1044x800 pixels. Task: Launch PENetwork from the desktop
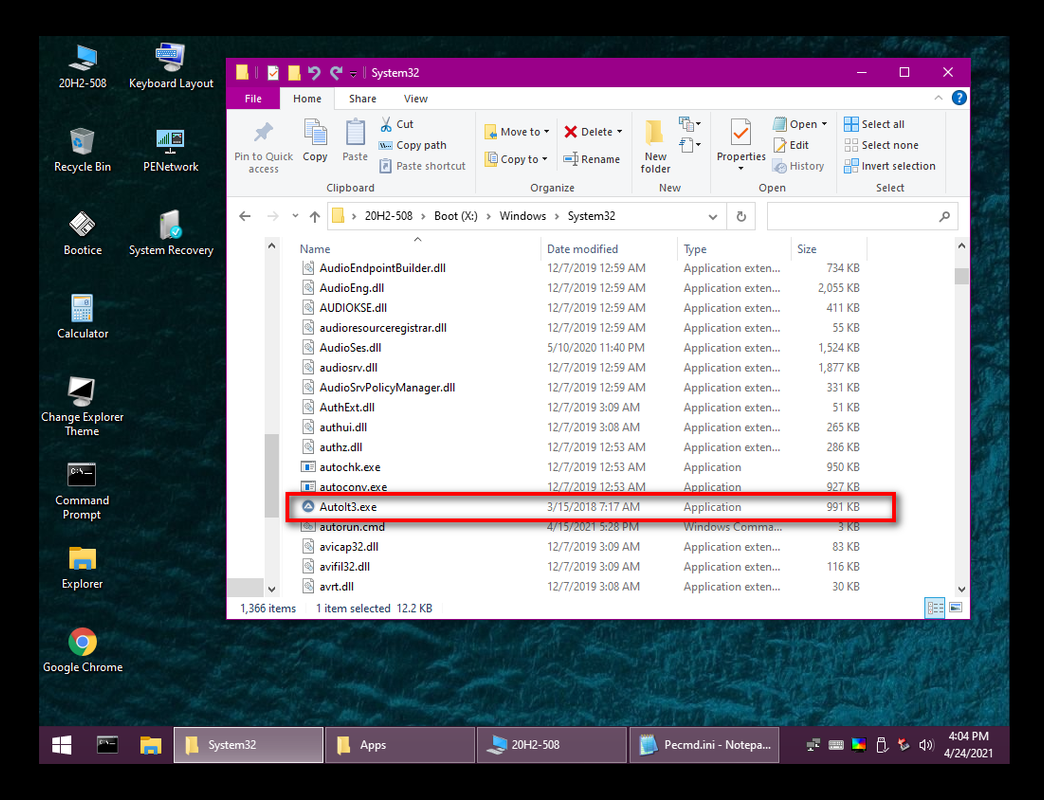170,150
